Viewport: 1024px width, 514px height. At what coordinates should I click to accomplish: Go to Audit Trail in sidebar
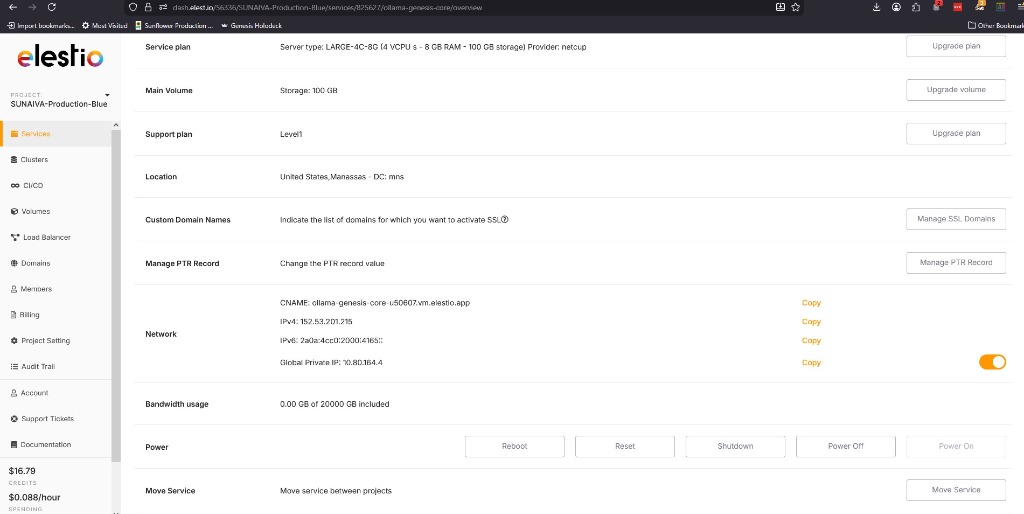(38, 367)
